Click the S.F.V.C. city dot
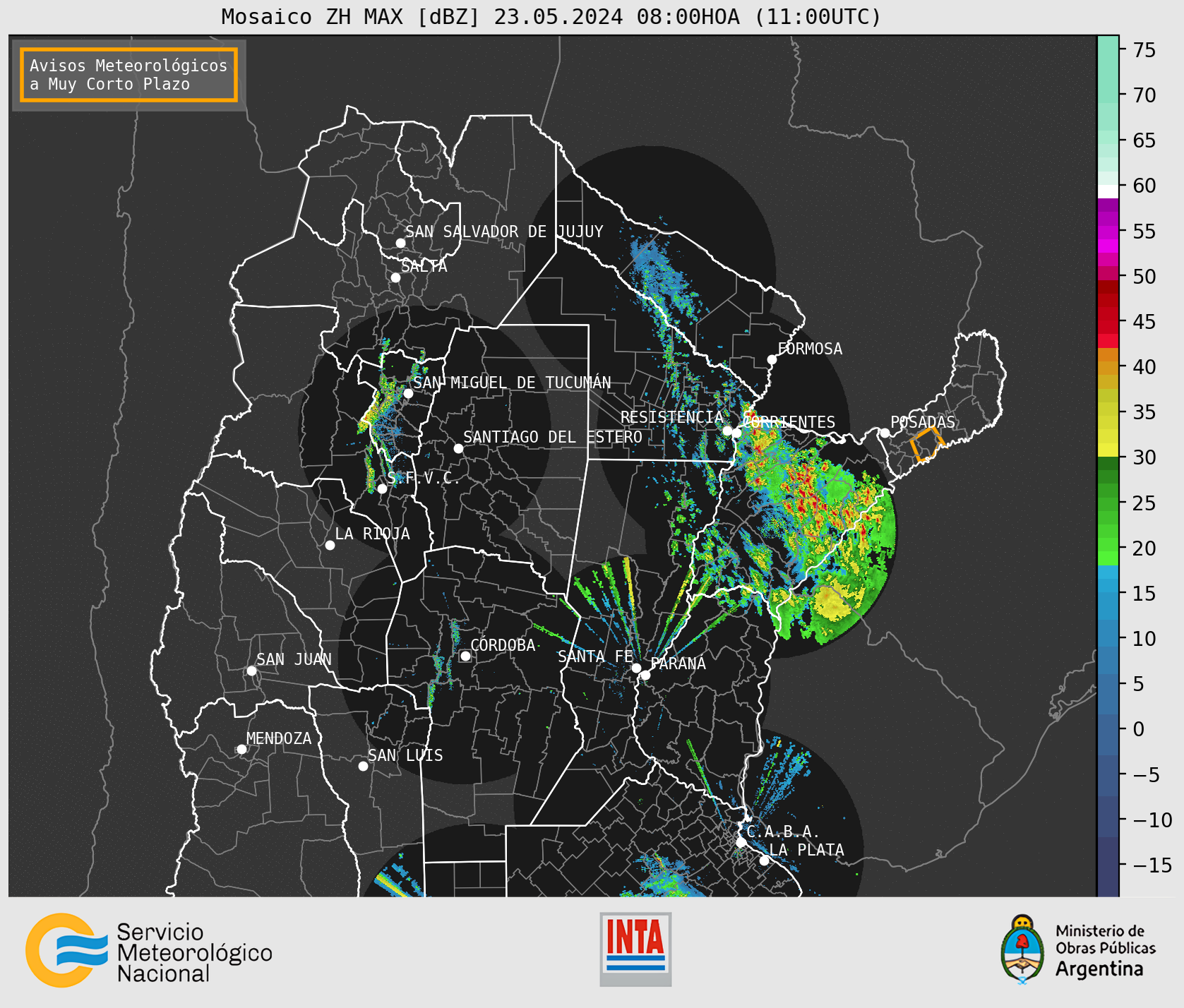Image resolution: width=1184 pixels, height=1008 pixels. (x=382, y=488)
